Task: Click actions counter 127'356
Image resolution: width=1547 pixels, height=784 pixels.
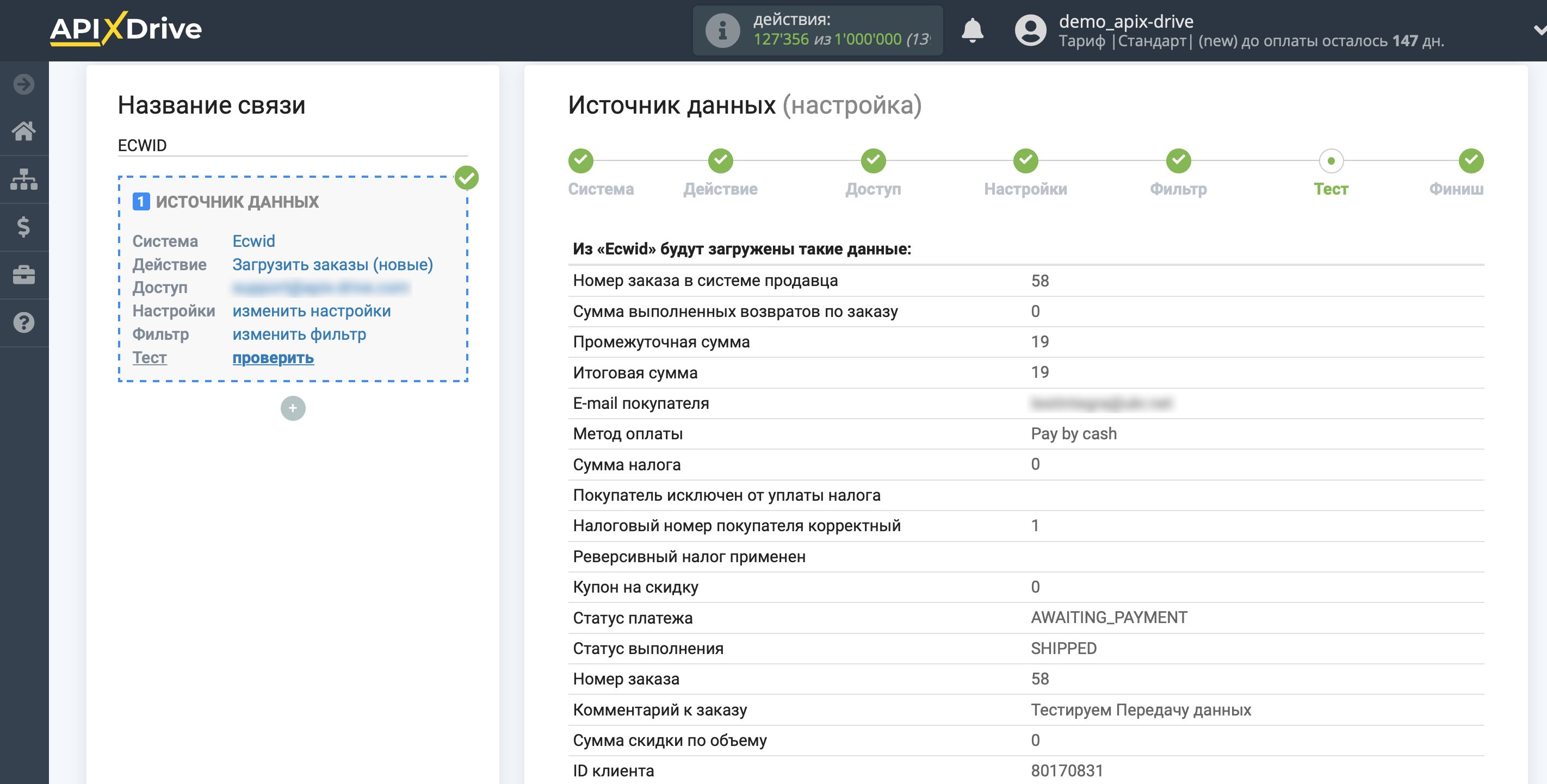Action: pyautogui.click(x=781, y=40)
